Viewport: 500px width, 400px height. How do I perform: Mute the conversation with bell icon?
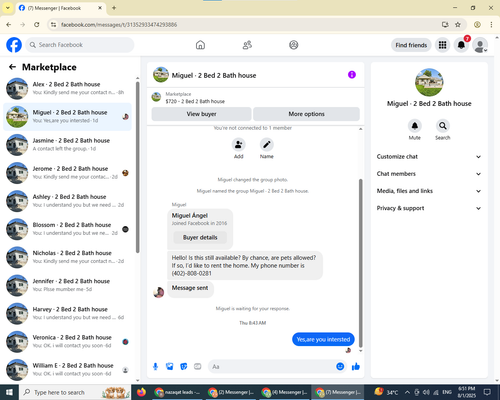coord(415,126)
